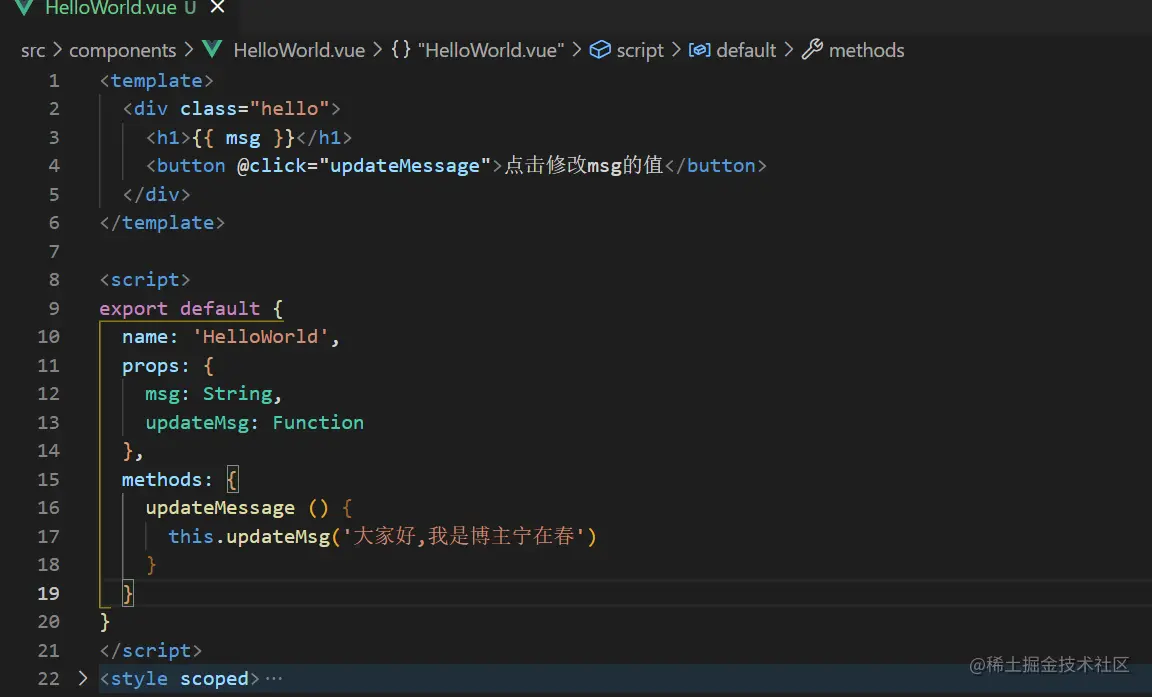The image size is (1152, 697).
Task: Click 'updateMsg' prop on line 13
Action: tap(197, 423)
